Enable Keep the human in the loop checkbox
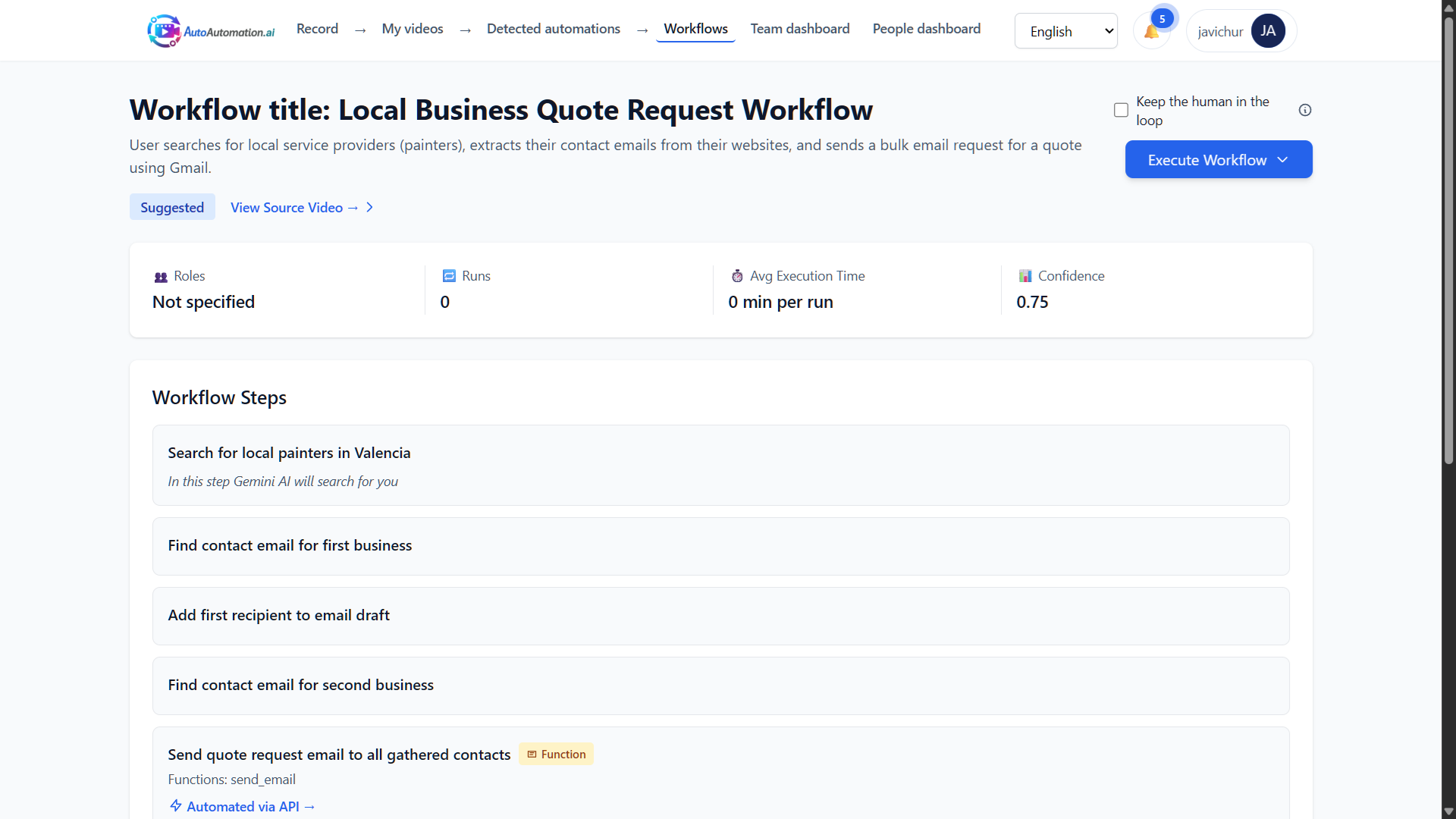The height and width of the screenshot is (819, 1456). pyautogui.click(x=1121, y=111)
